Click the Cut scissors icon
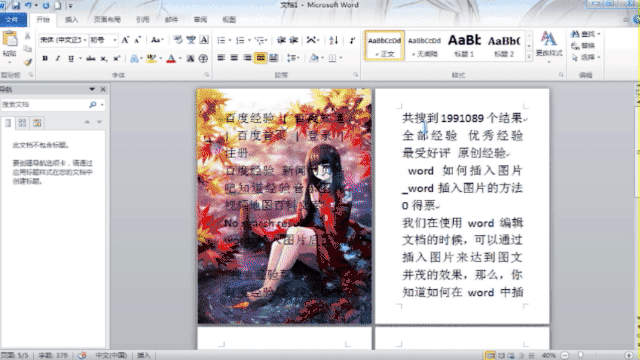This screenshot has height=360, width=640. [27, 36]
